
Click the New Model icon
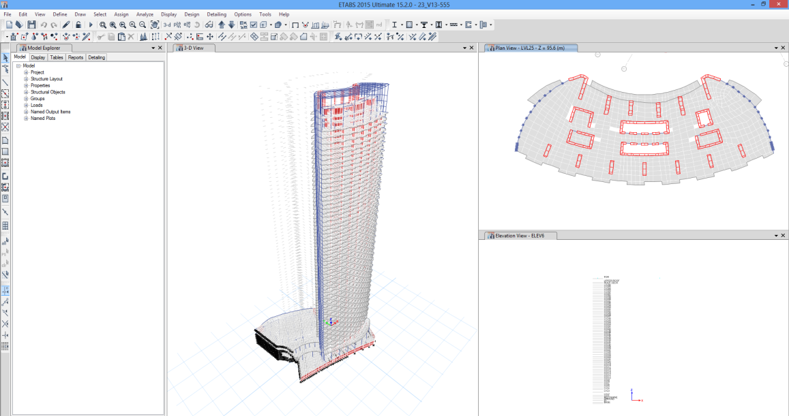(9, 25)
